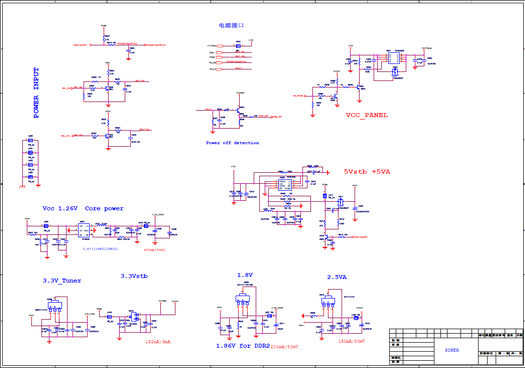The image size is (525, 369).
Task: Click the 1.86V for DDR2 caption
Action: click(x=243, y=346)
